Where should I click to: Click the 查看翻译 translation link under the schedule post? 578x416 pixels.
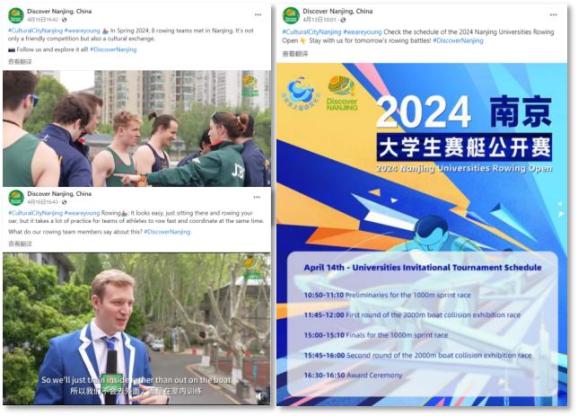(x=295, y=54)
